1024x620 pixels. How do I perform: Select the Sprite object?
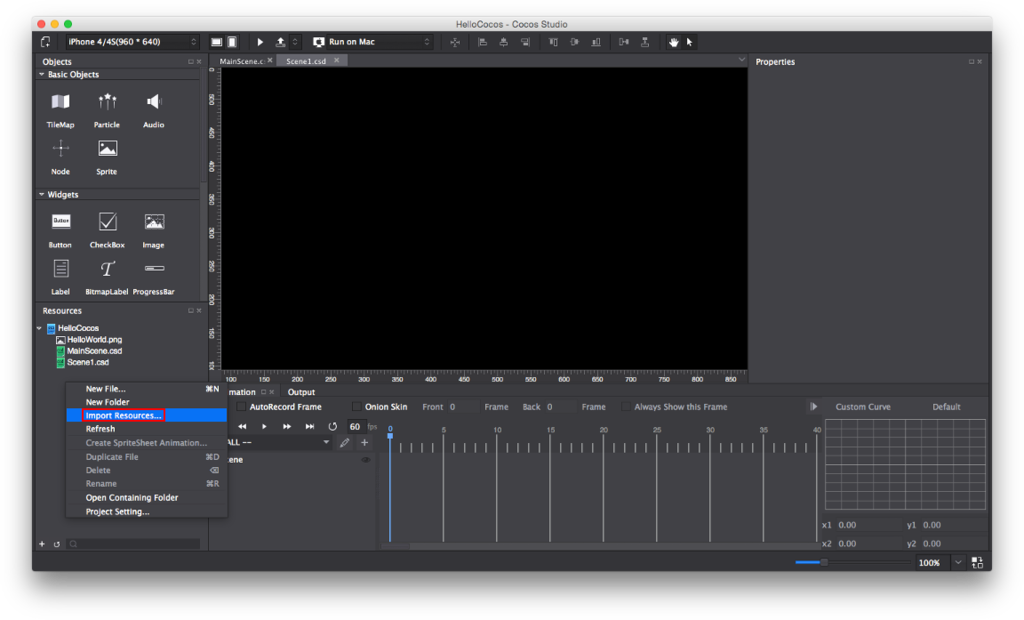tap(106, 157)
